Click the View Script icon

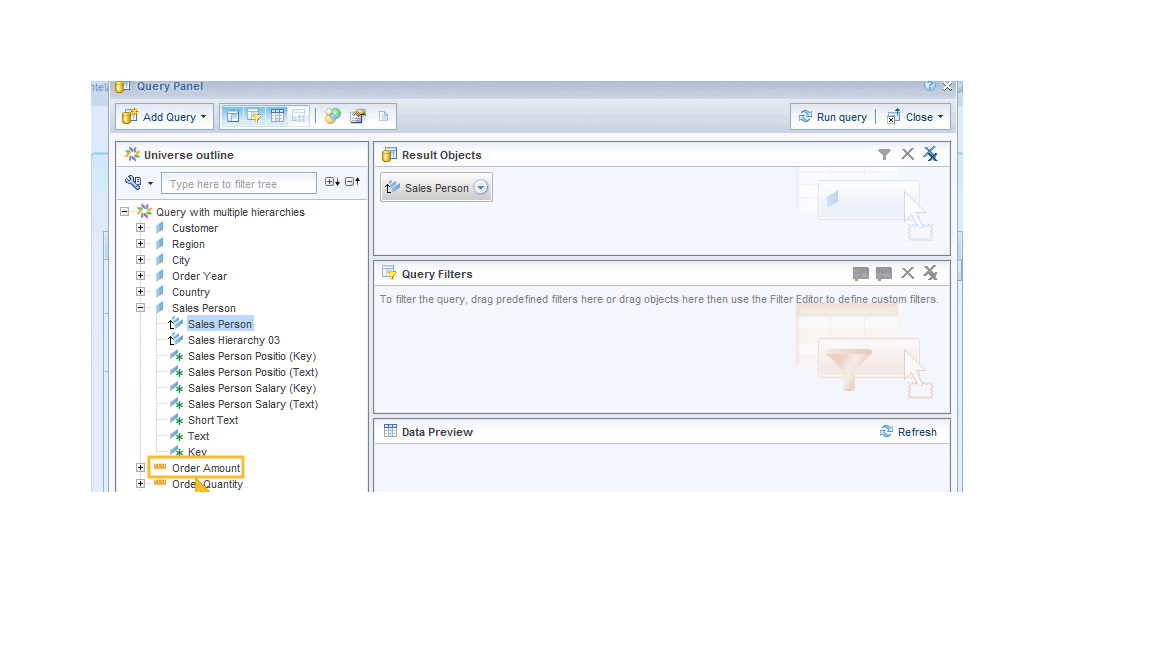tap(383, 115)
